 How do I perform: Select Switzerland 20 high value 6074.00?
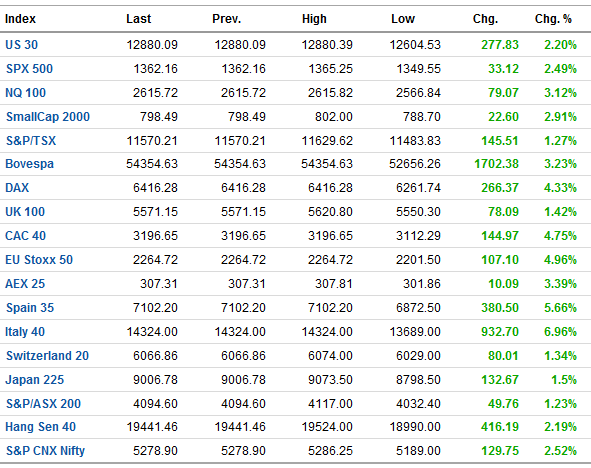(330, 356)
